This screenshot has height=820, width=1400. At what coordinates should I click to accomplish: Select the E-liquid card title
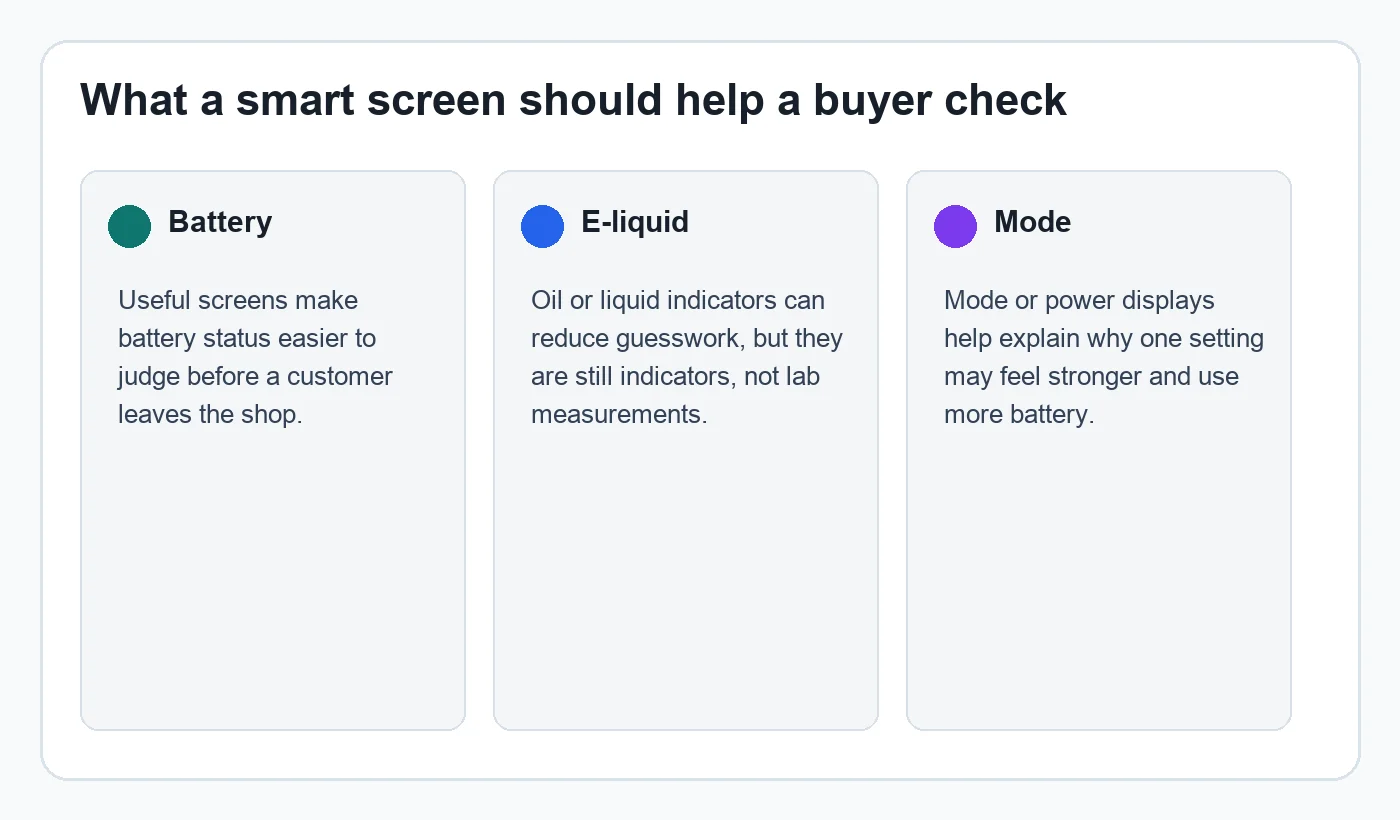tap(635, 221)
